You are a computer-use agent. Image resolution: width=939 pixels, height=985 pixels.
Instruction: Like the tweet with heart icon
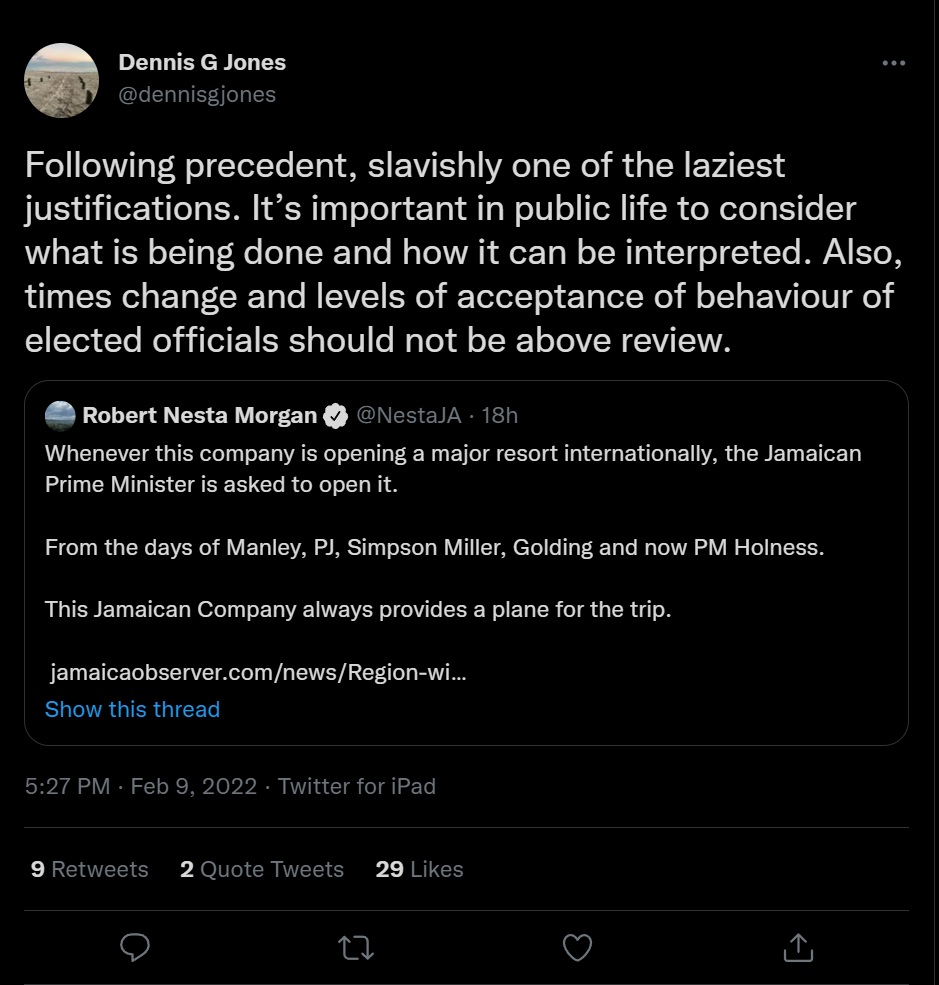(577, 946)
